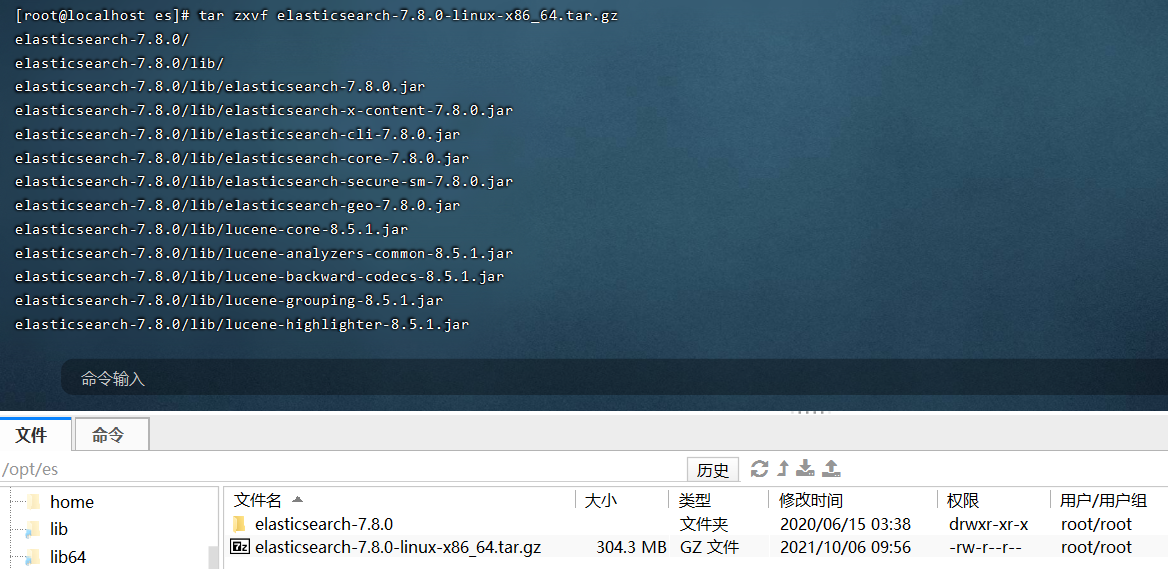Image resolution: width=1168 pixels, height=569 pixels.
Task: Click terminal line lucene-analyzers-common-8.5.1.jar
Action: click(264, 252)
